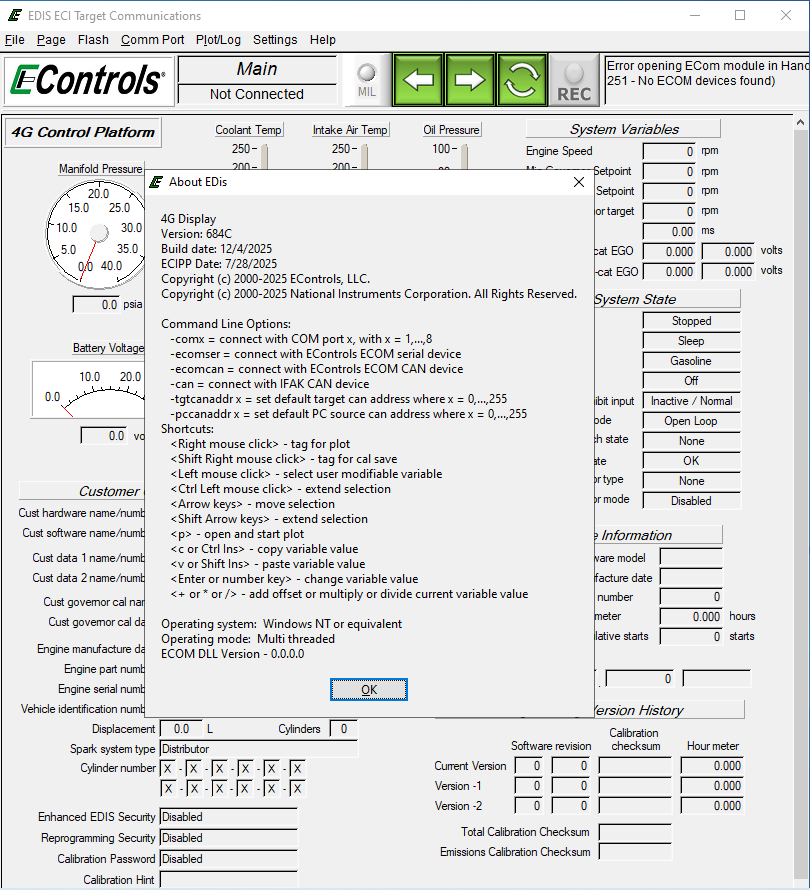This screenshot has width=810, height=890.
Task: Click the About EDis dialog icon
Action: (156, 182)
